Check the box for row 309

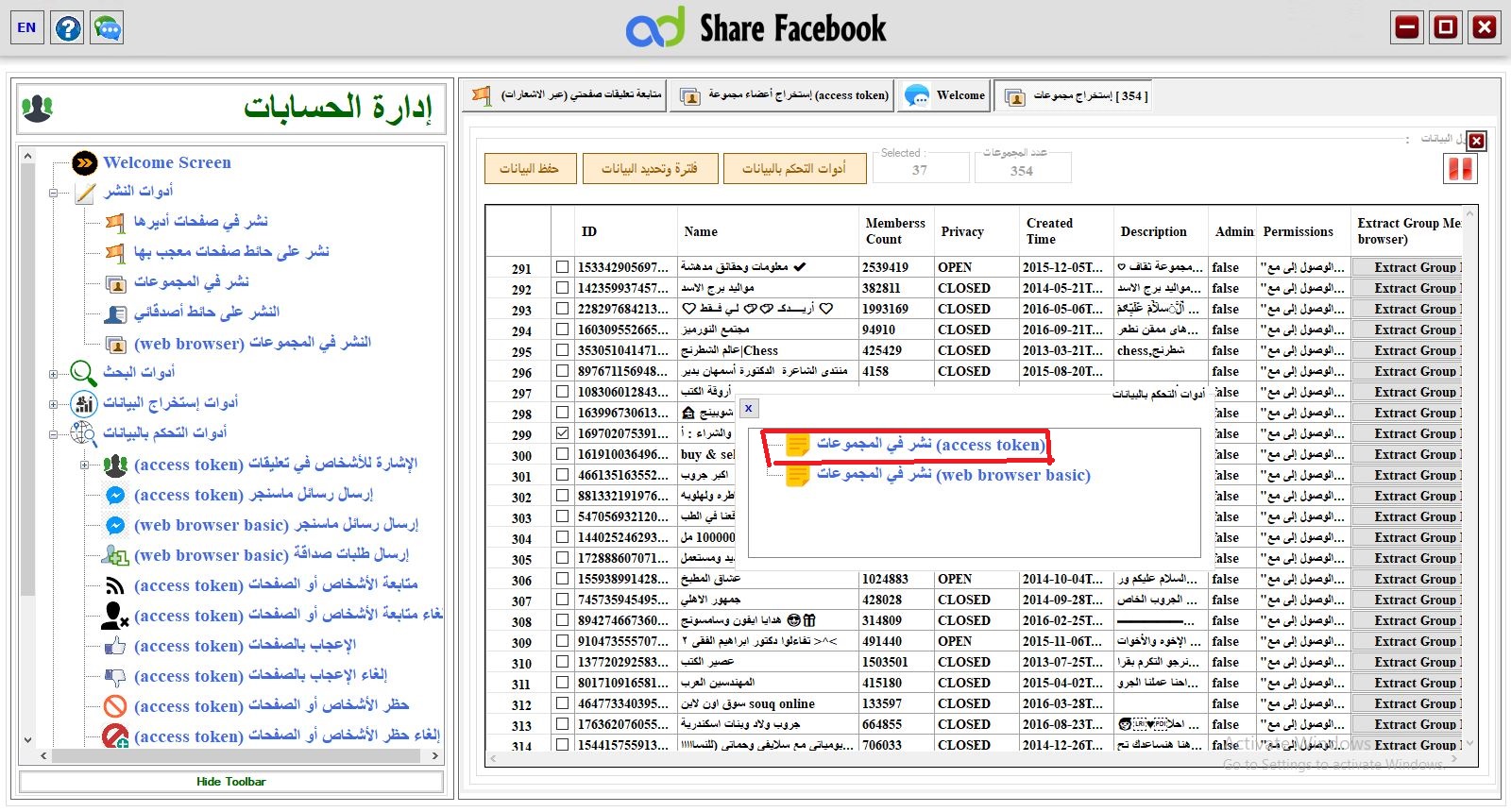(x=563, y=641)
